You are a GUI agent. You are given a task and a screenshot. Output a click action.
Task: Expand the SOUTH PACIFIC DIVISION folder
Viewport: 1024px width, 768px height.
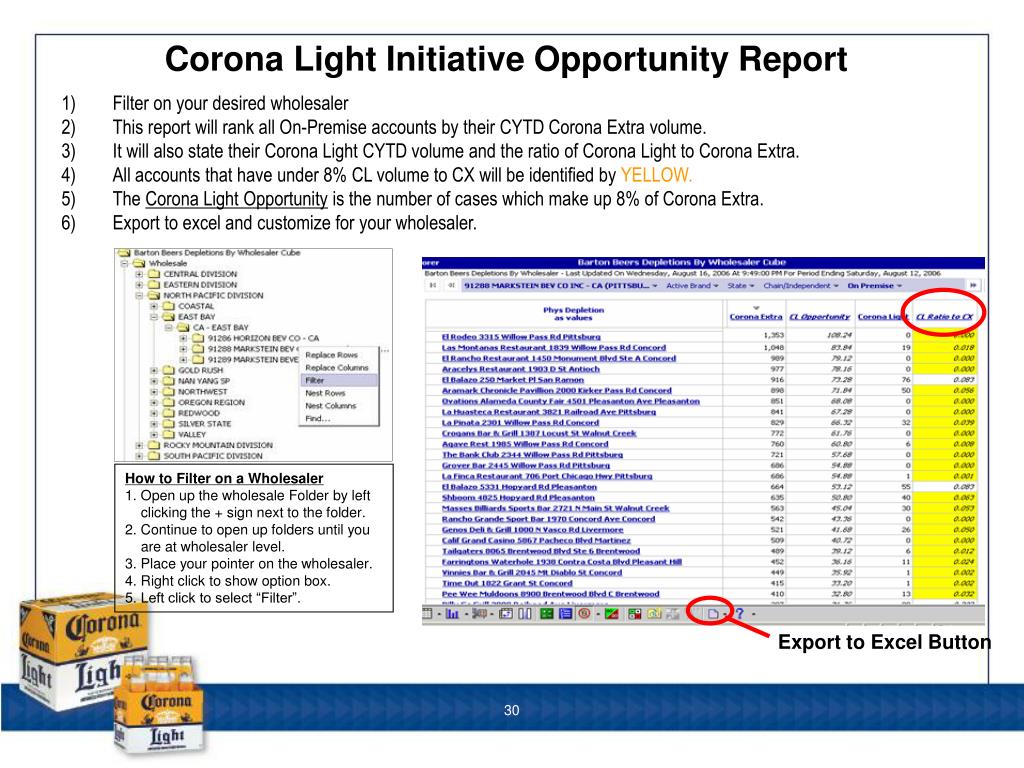(139, 456)
